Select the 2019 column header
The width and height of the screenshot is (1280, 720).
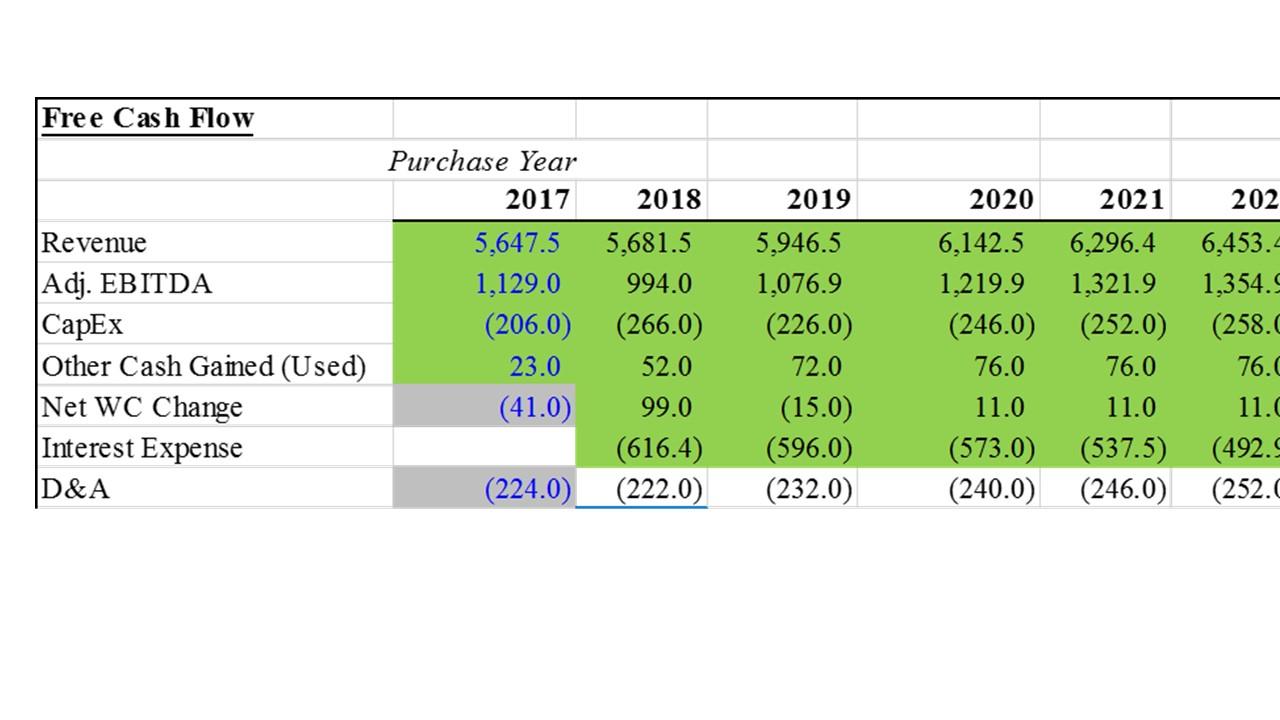click(x=782, y=200)
